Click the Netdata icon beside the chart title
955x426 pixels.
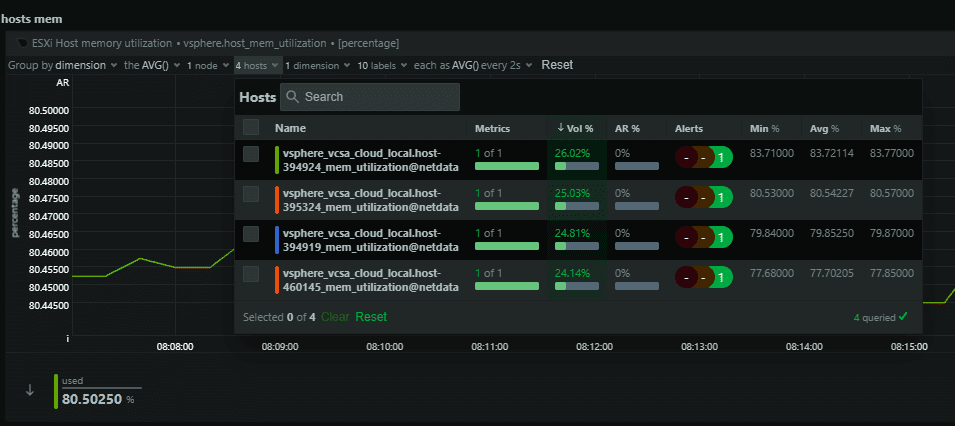20,43
